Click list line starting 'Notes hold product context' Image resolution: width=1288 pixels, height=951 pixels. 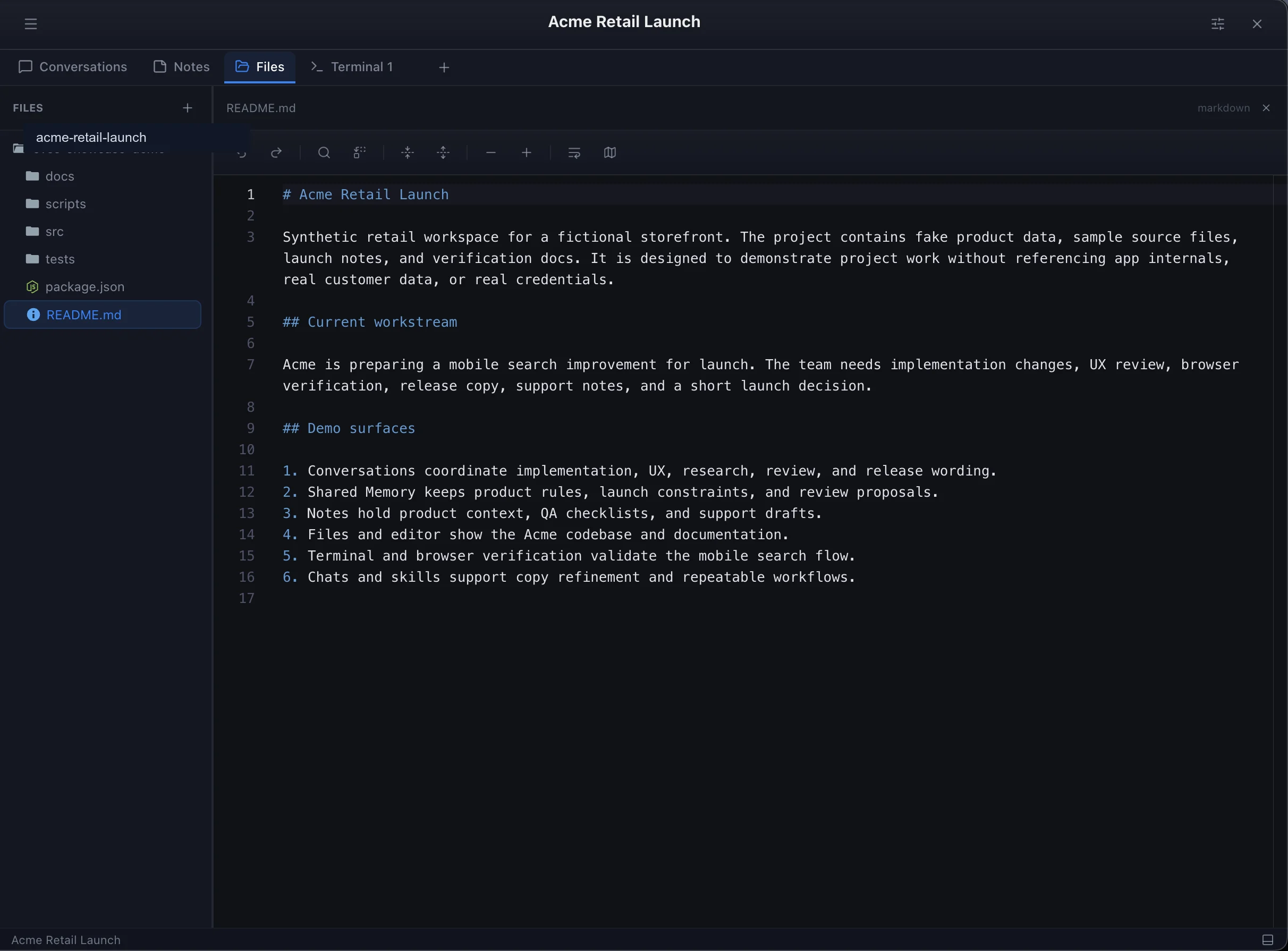552,514
